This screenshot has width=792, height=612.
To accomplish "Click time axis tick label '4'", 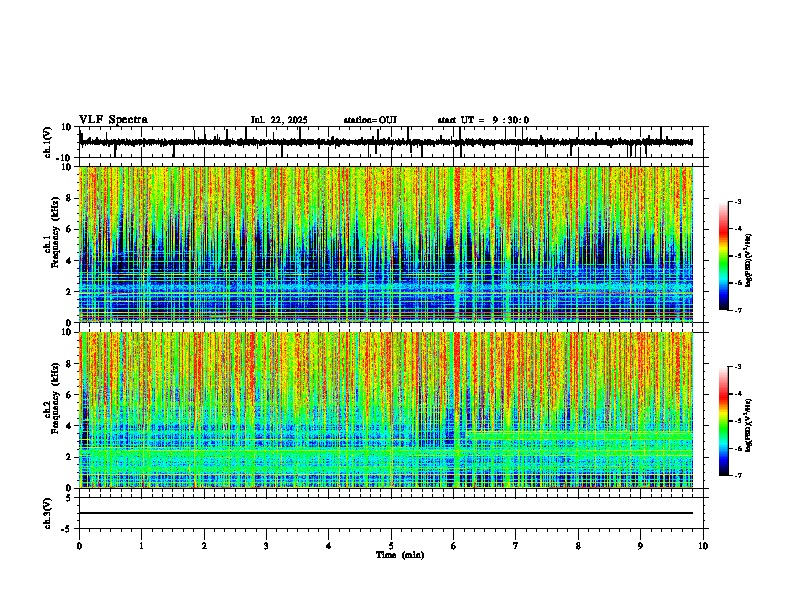I will coord(329,545).
